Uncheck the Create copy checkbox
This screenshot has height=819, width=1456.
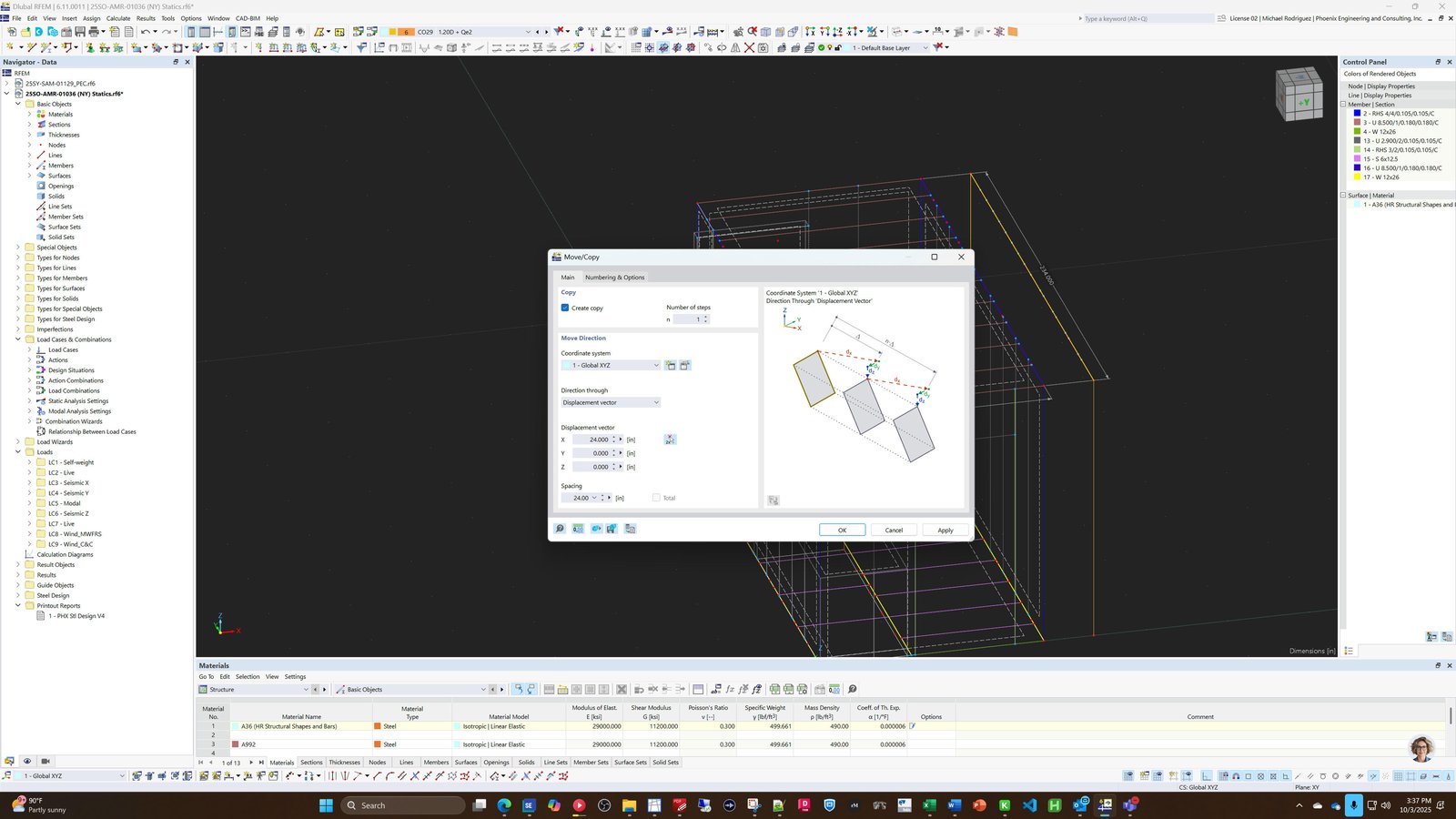click(x=565, y=308)
